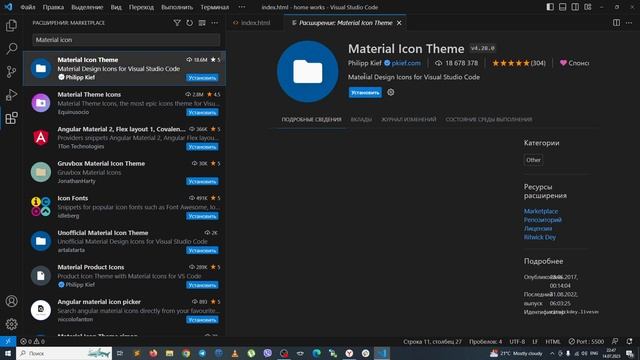This screenshot has width=640, height=360.
Task: Click the Sponsor heart link
Action: coord(574,63)
